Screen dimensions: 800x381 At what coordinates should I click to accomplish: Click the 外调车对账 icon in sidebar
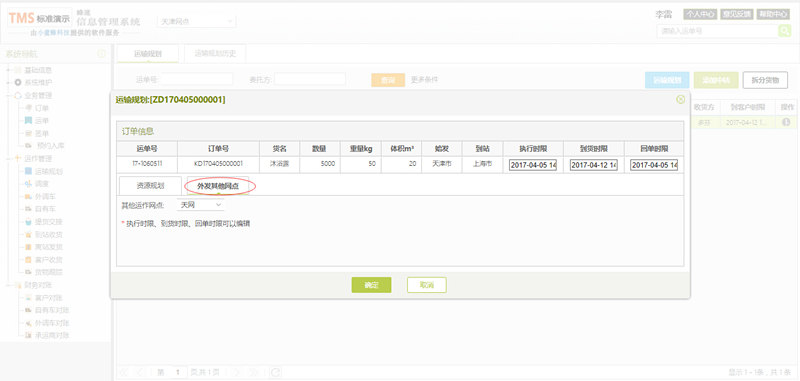point(29,323)
